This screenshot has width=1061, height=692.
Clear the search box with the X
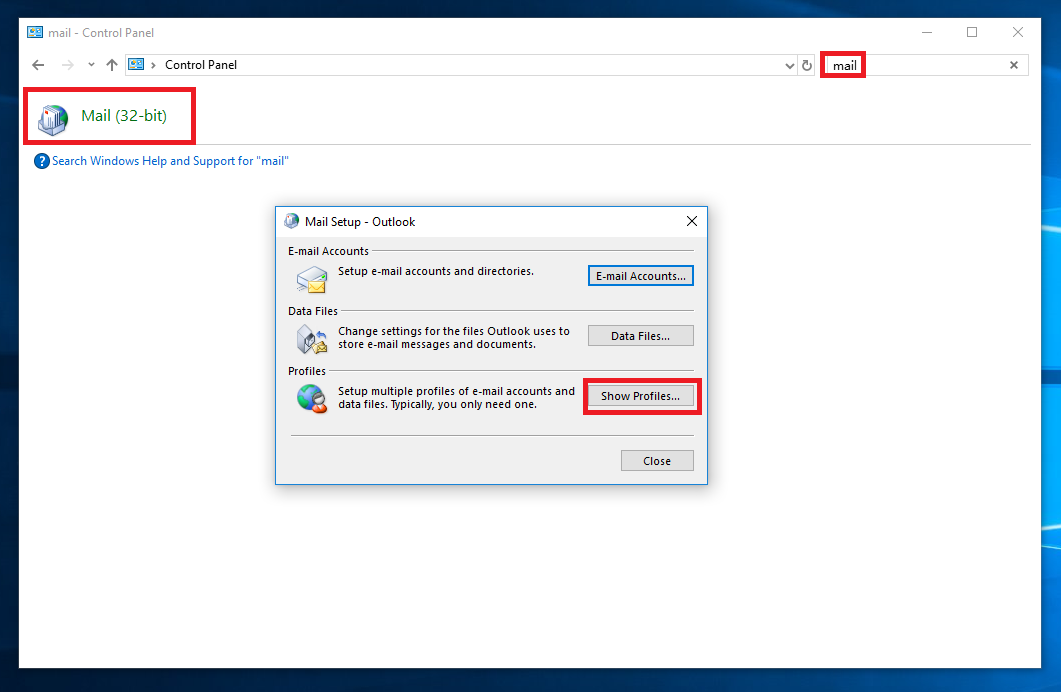tap(1014, 65)
